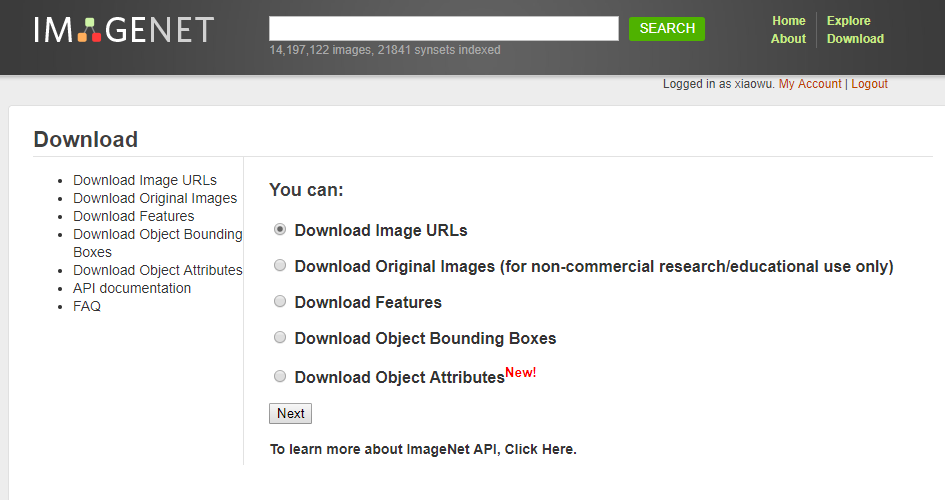
Task: Click the Next button
Action: pos(290,413)
